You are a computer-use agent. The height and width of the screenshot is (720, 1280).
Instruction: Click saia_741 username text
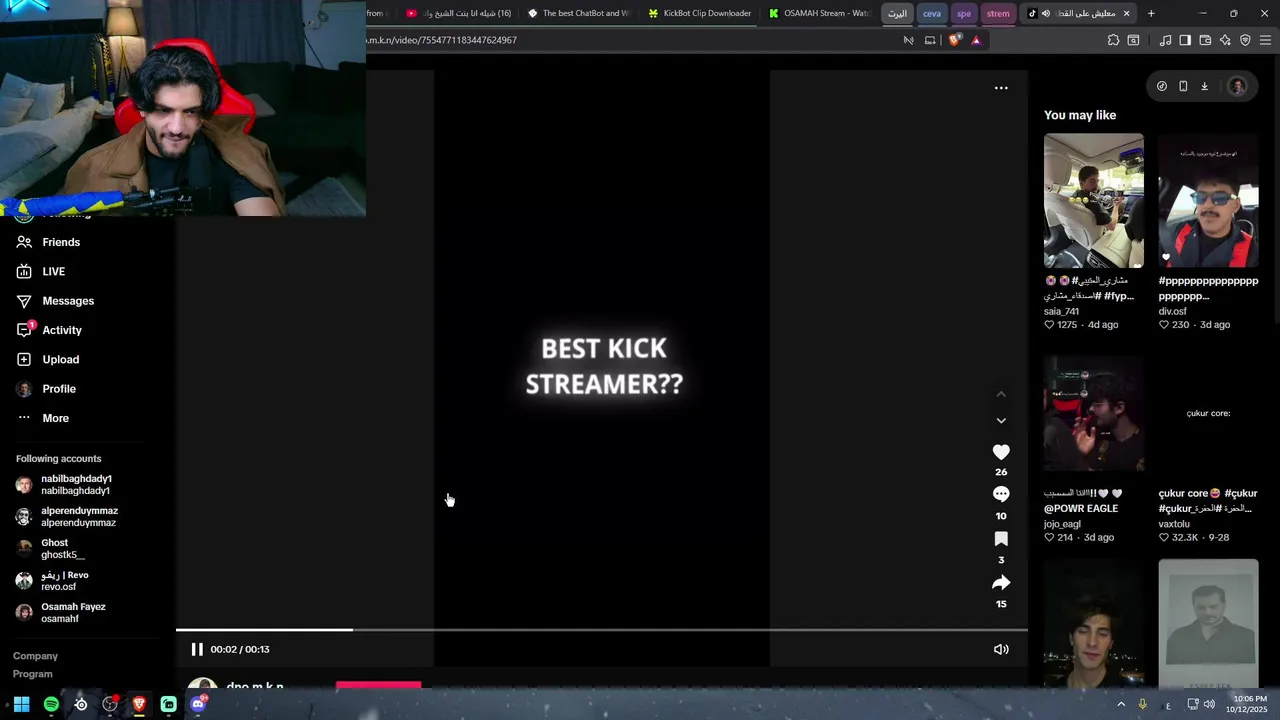click(1061, 311)
